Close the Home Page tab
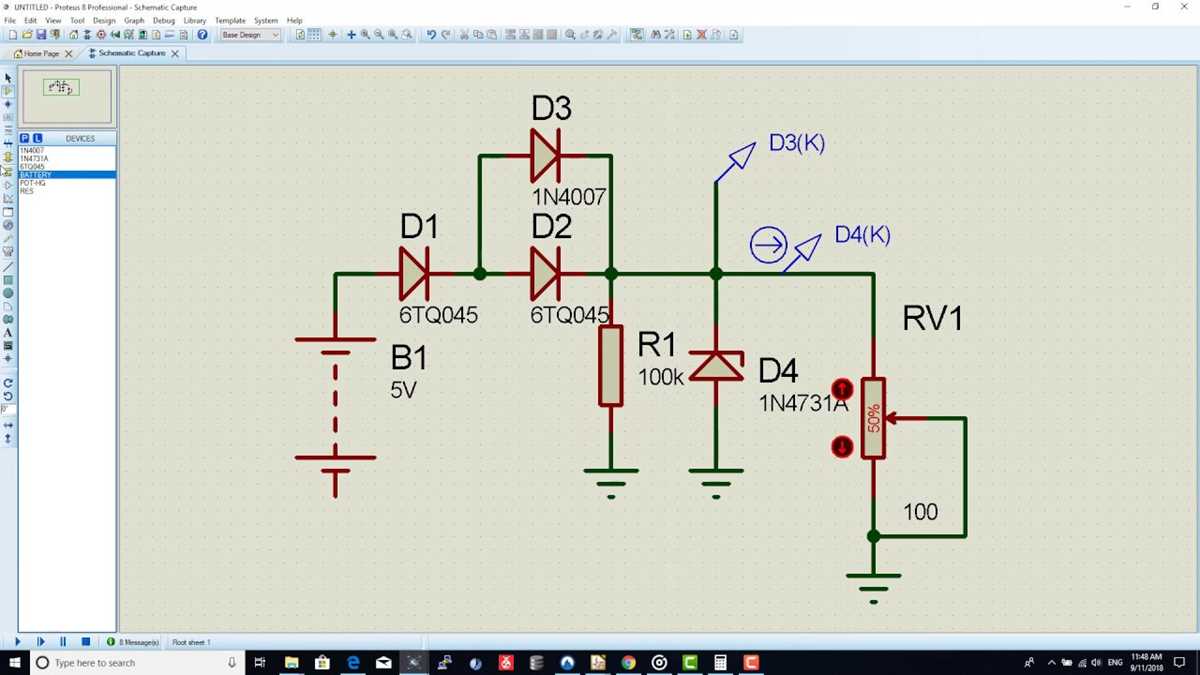This screenshot has width=1200, height=675. tap(69, 54)
